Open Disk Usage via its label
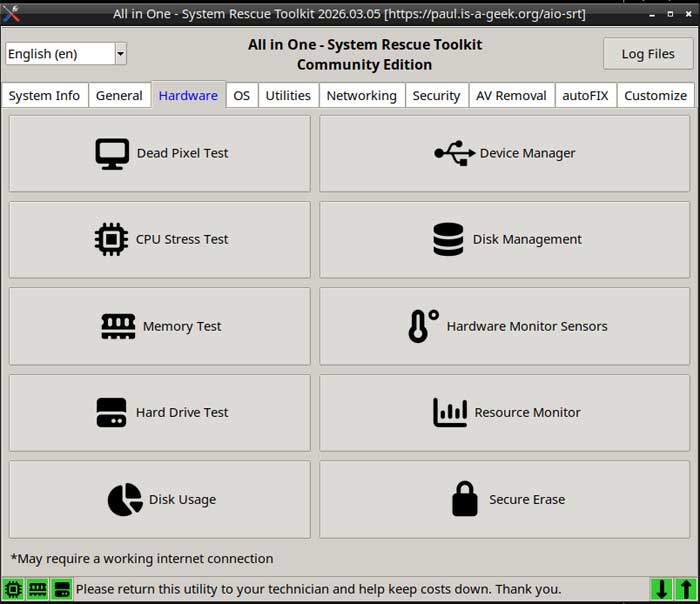The image size is (700, 604). [182, 500]
